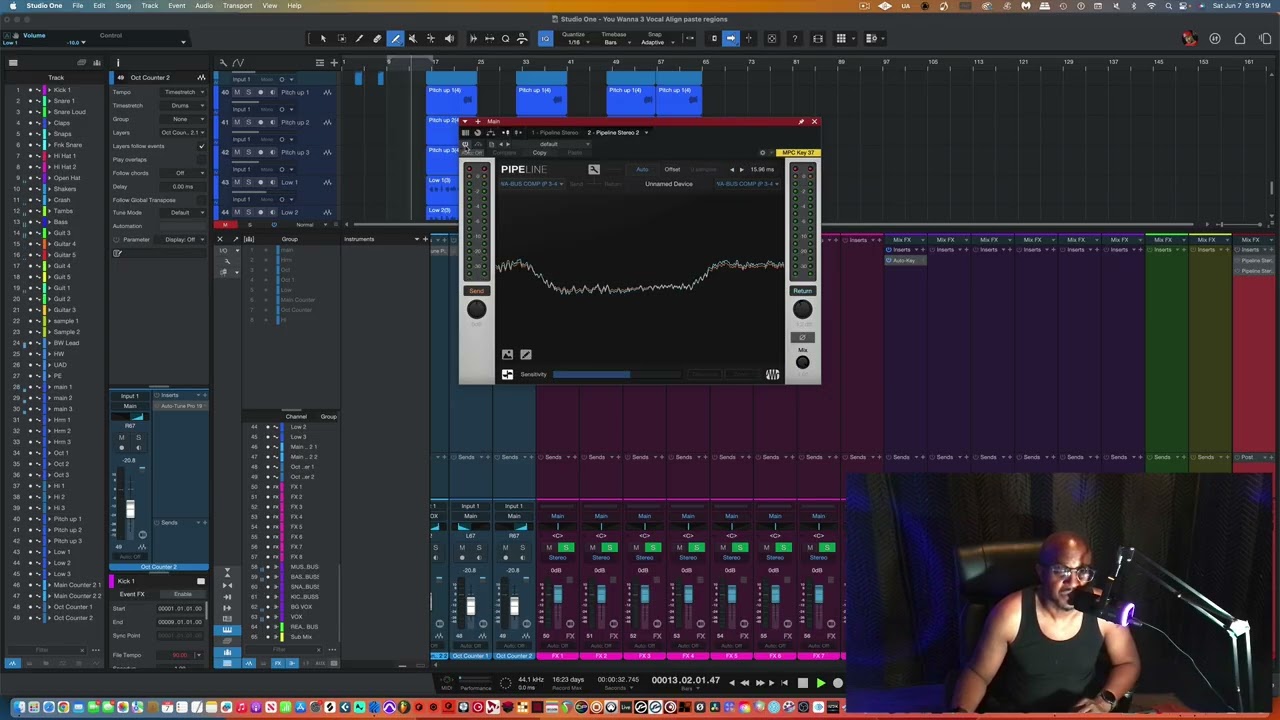This screenshot has height=720, width=1280.
Task: Click the Mix knob in Pipeline
Action: pyautogui.click(x=802, y=362)
